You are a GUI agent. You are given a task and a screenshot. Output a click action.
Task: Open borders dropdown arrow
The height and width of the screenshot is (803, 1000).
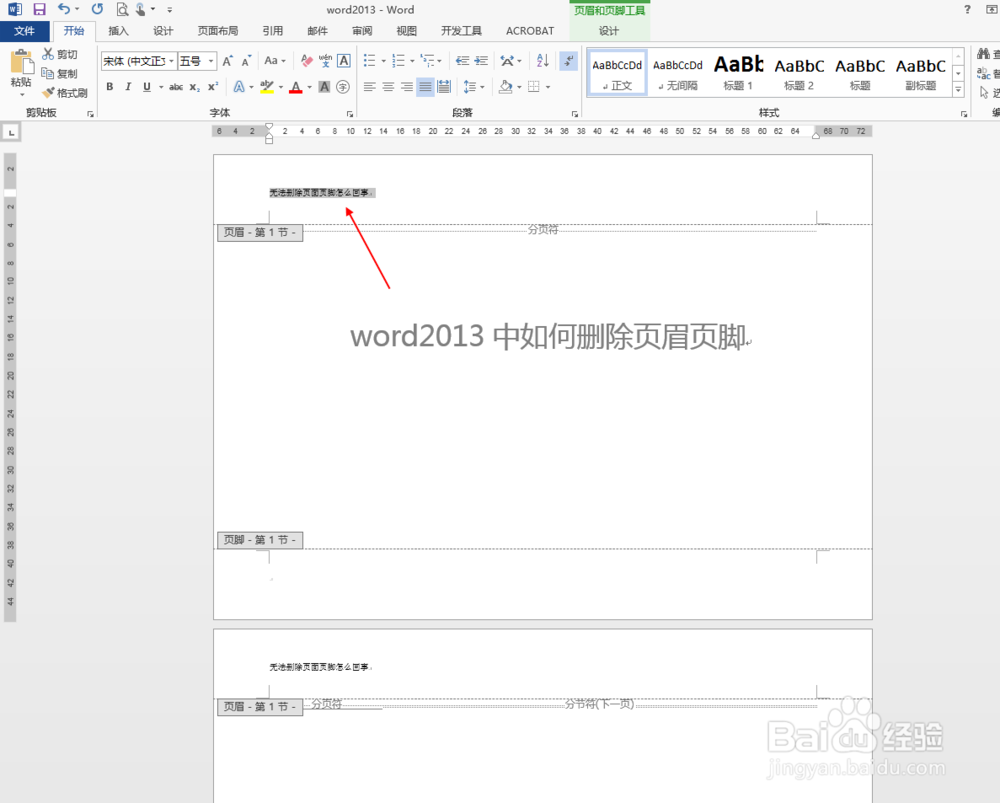548,87
